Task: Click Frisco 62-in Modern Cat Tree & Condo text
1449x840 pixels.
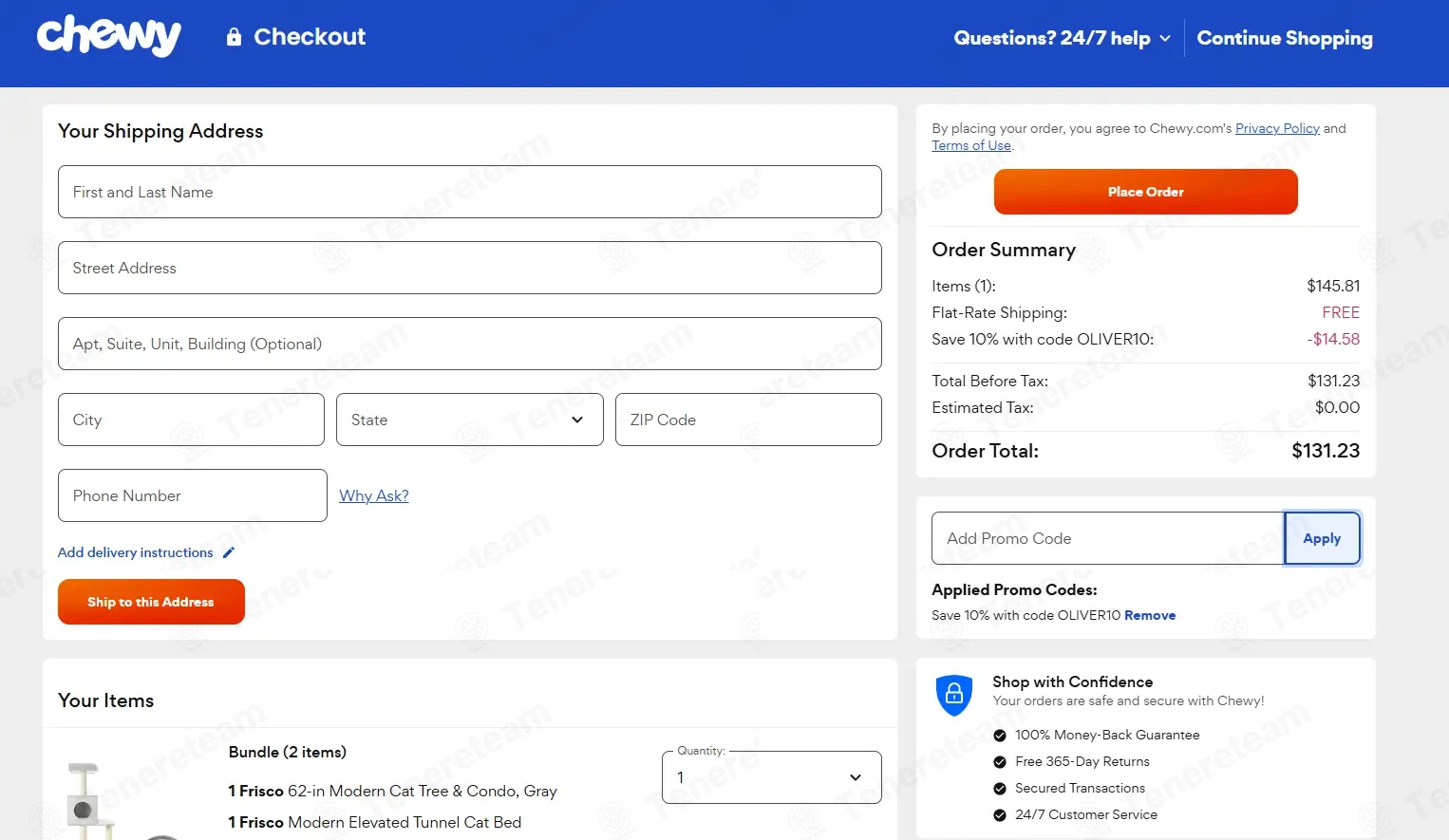Action: pos(392,791)
